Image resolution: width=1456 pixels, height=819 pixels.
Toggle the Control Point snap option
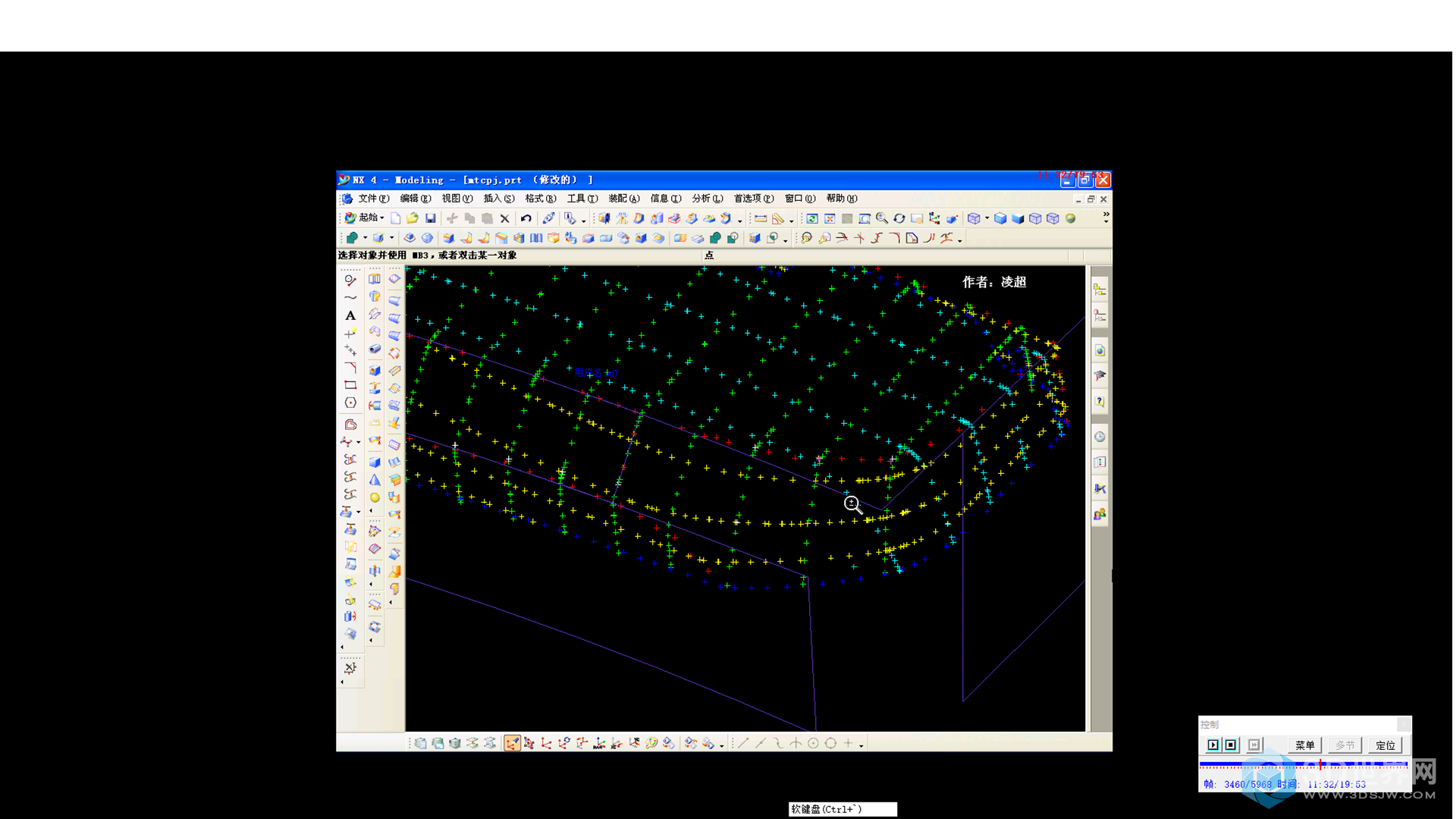click(778, 743)
